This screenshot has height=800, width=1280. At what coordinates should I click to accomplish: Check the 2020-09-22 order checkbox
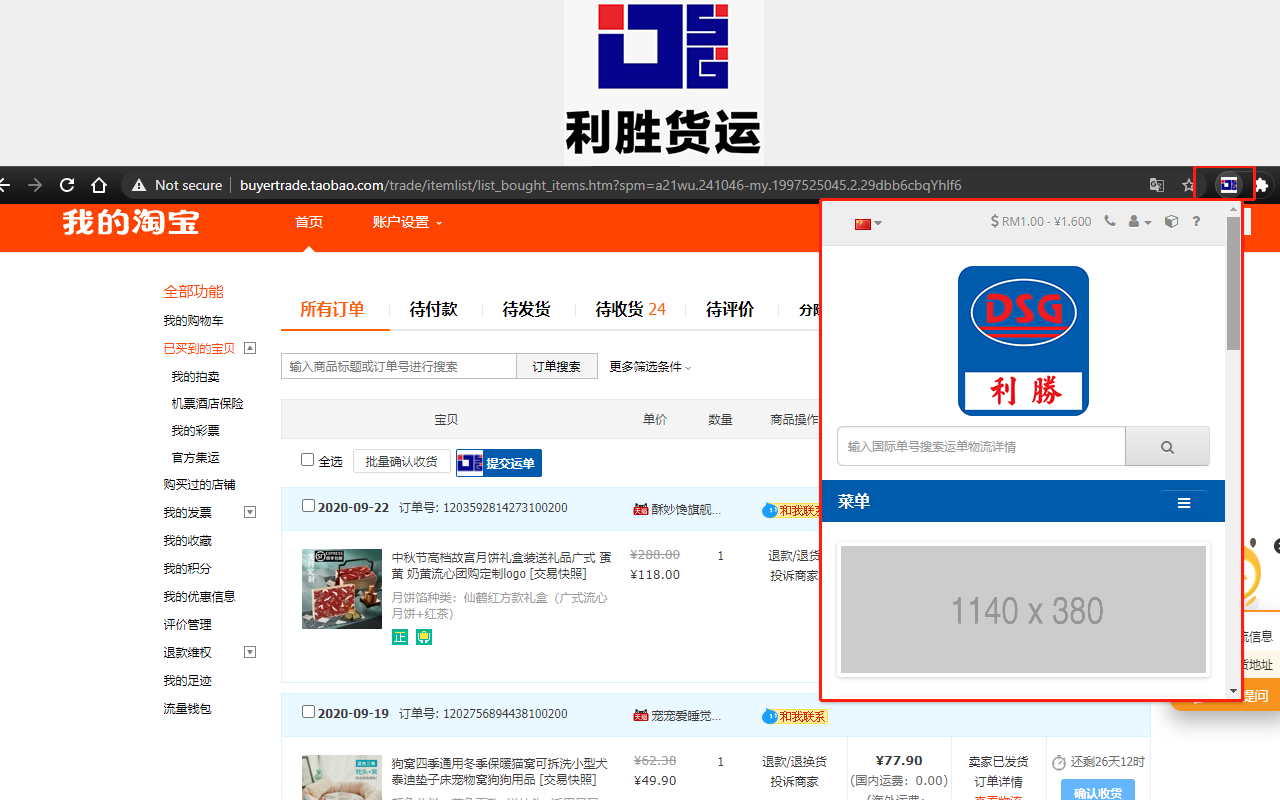309,506
